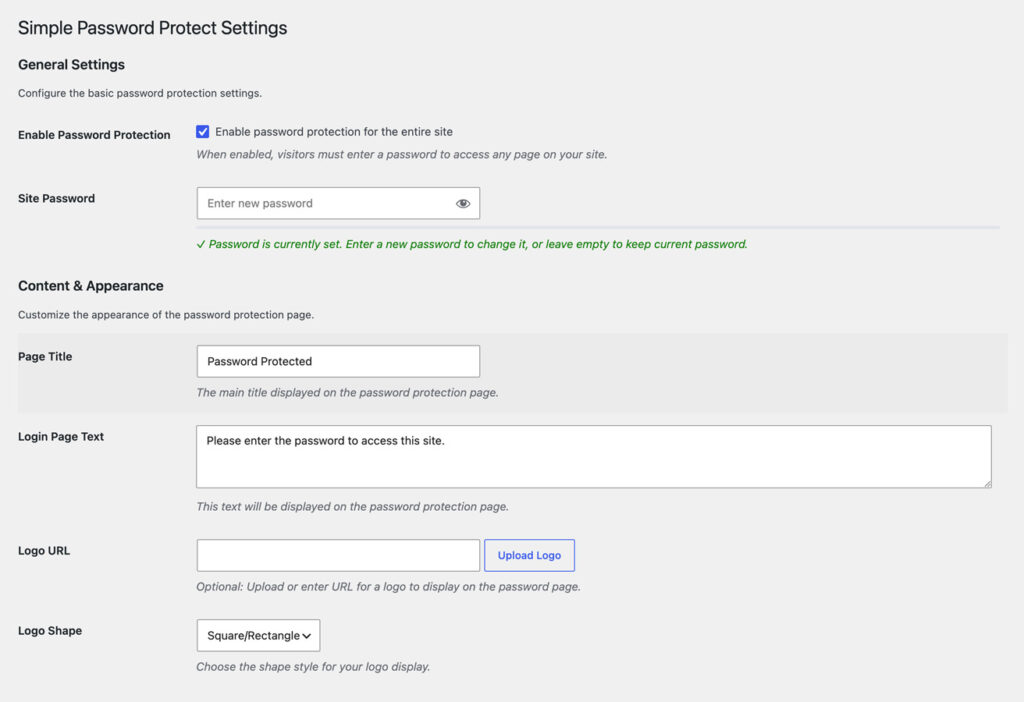Select the 'Enable Password Protection' row label
The height and width of the screenshot is (702, 1024).
click(94, 135)
